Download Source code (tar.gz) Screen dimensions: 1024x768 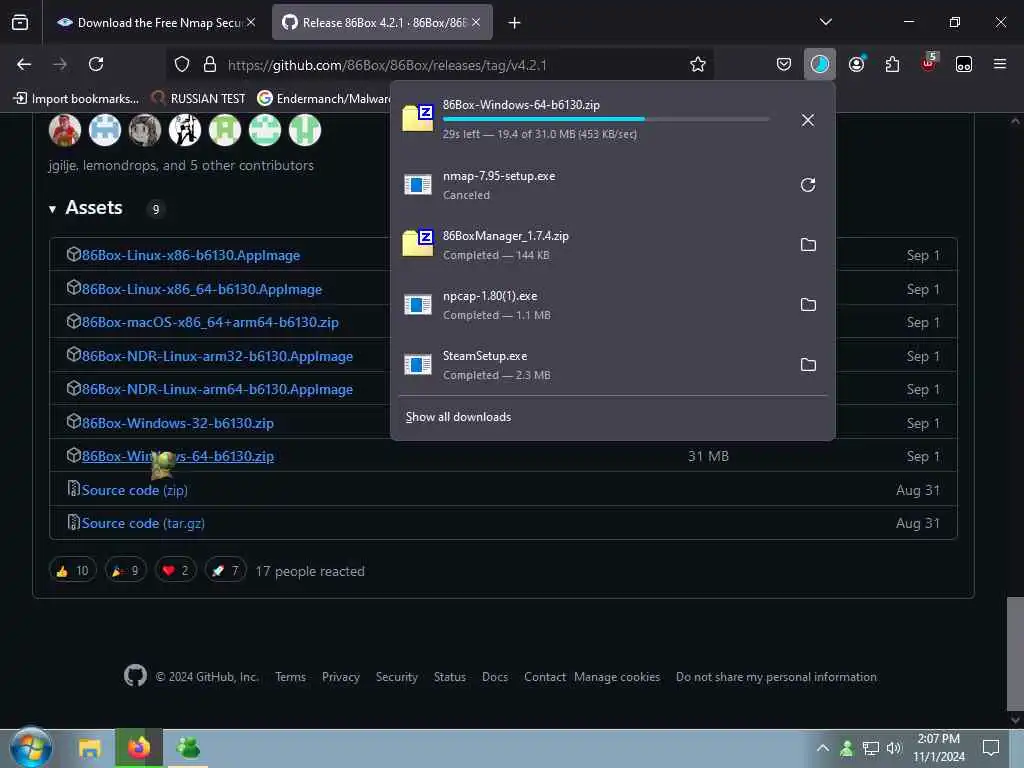143,524
